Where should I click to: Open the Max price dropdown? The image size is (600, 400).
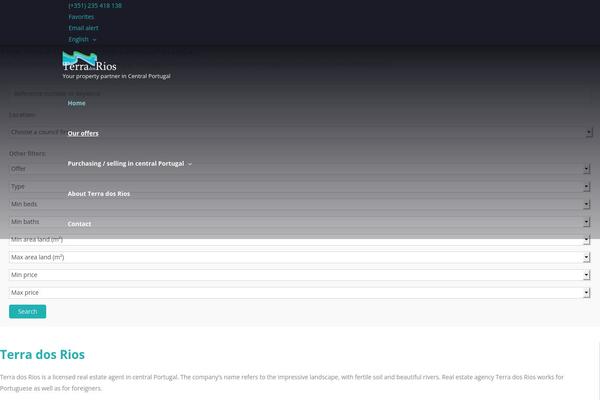pyautogui.click(x=300, y=292)
